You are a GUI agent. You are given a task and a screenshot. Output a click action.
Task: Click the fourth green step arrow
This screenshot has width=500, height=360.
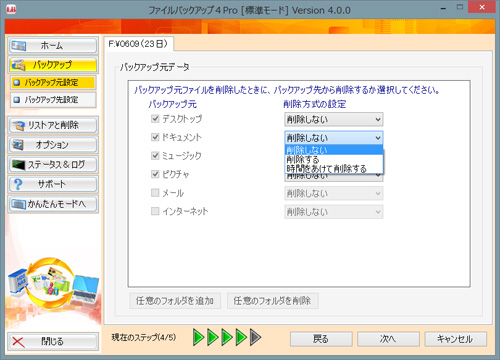[241, 337]
